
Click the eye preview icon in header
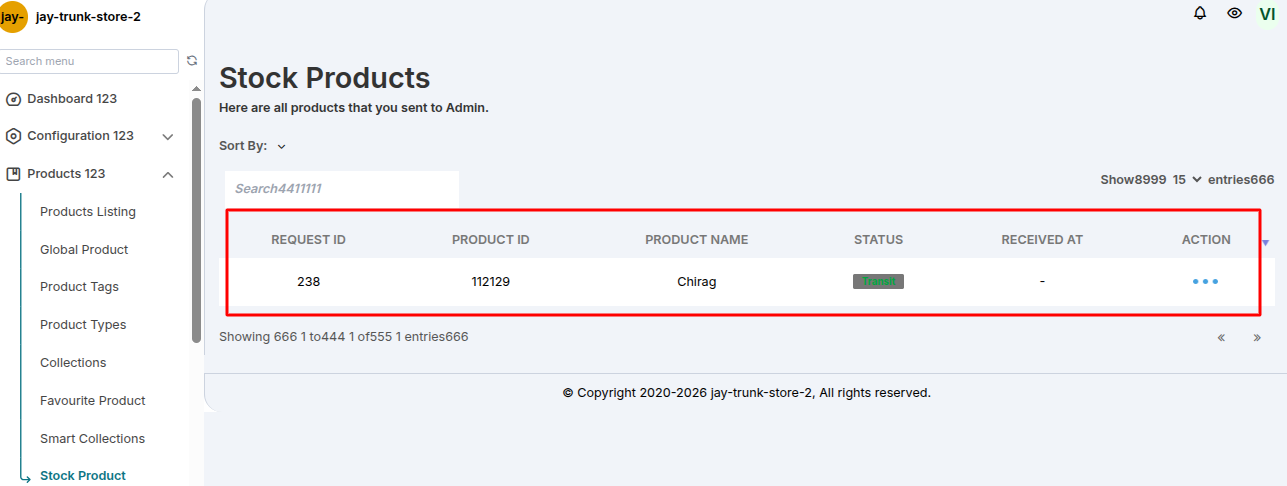[x=1235, y=13]
